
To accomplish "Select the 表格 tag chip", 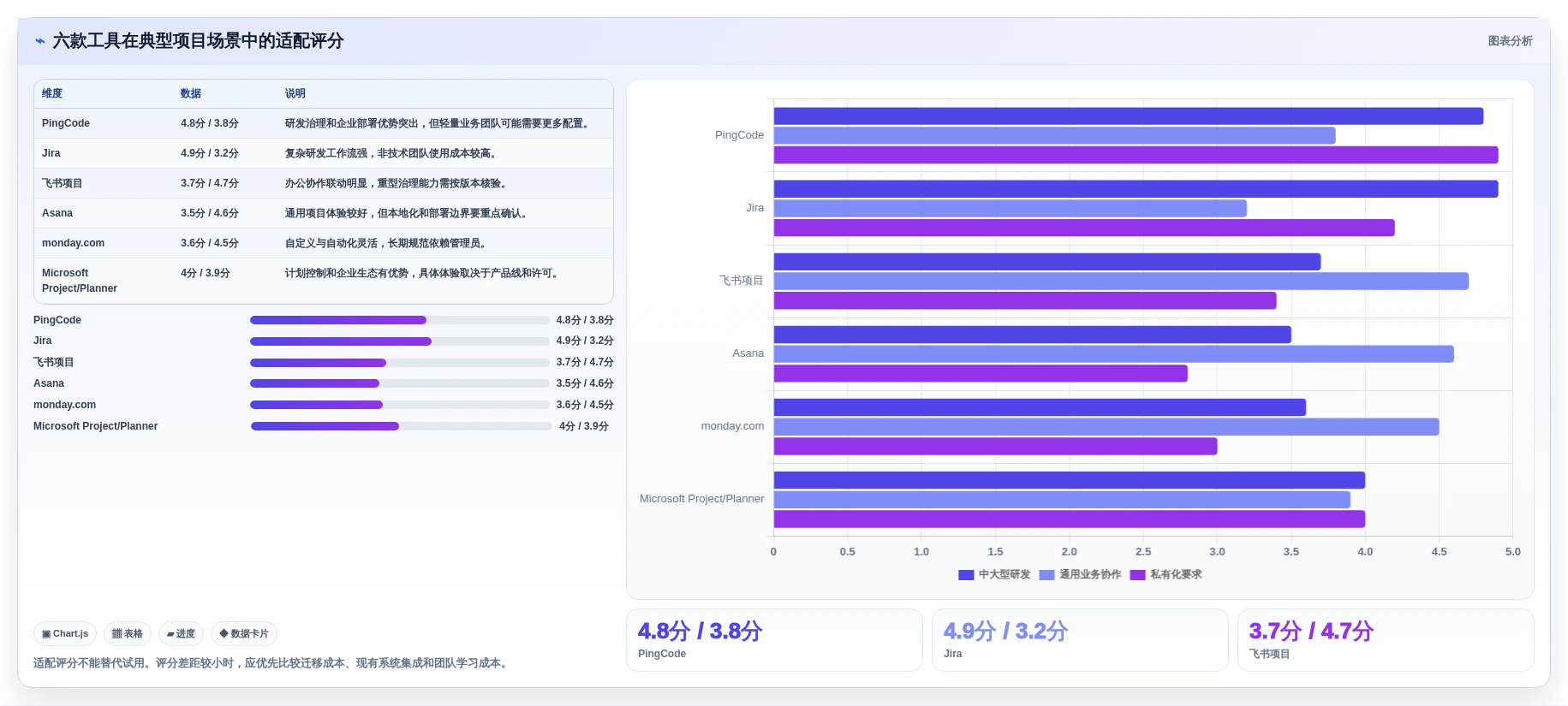I will (x=128, y=633).
